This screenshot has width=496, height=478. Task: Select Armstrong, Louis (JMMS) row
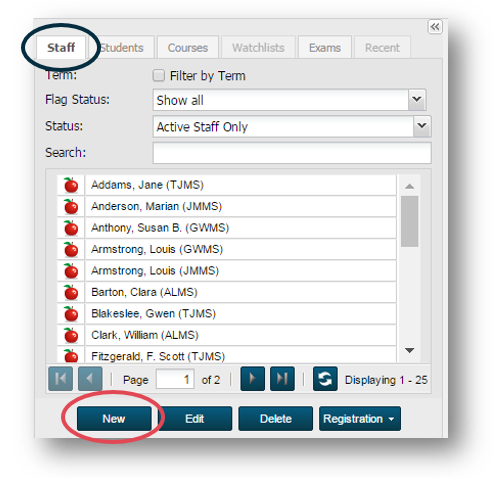(x=227, y=271)
